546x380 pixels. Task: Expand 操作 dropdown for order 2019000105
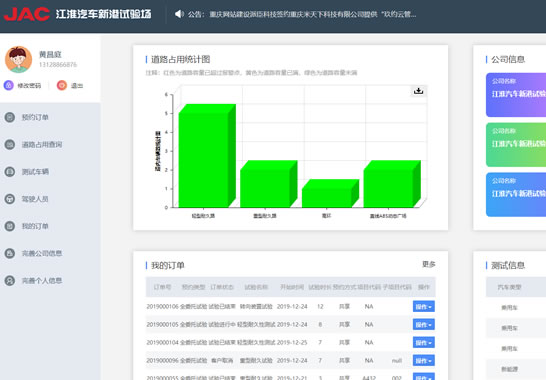[x=424, y=325]
